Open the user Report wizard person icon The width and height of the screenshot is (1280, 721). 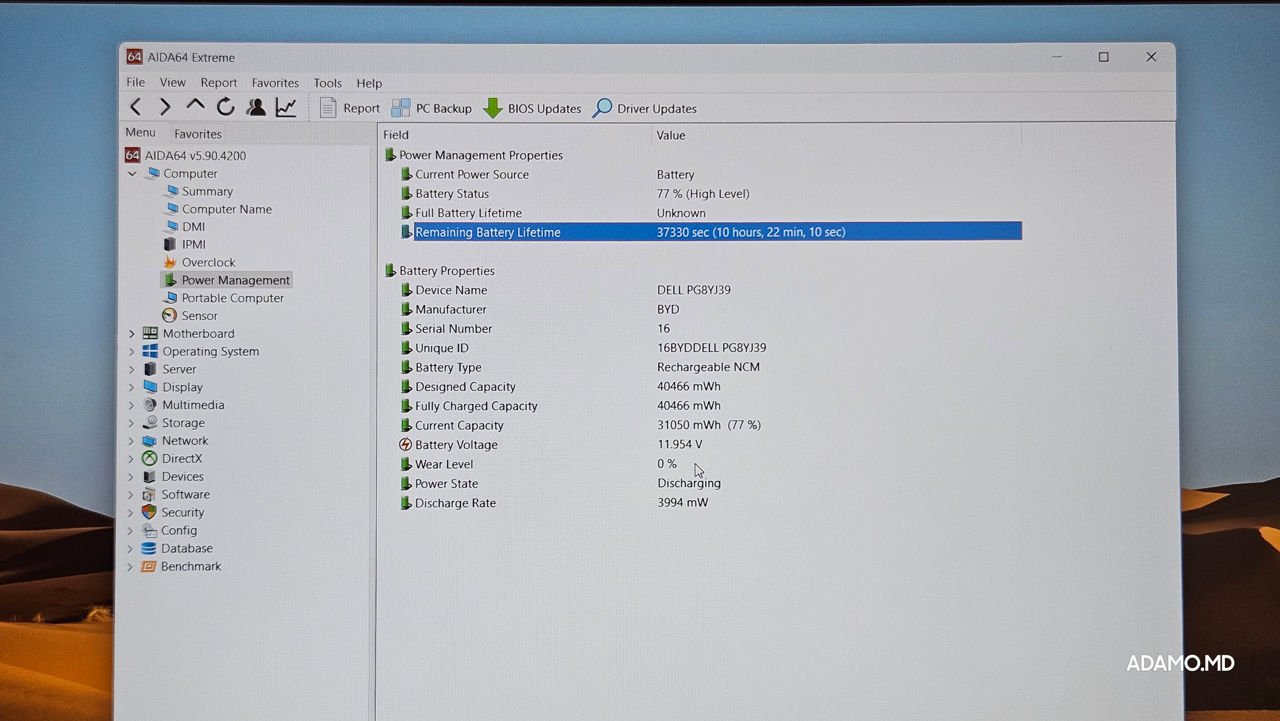[x=256, y=107]
